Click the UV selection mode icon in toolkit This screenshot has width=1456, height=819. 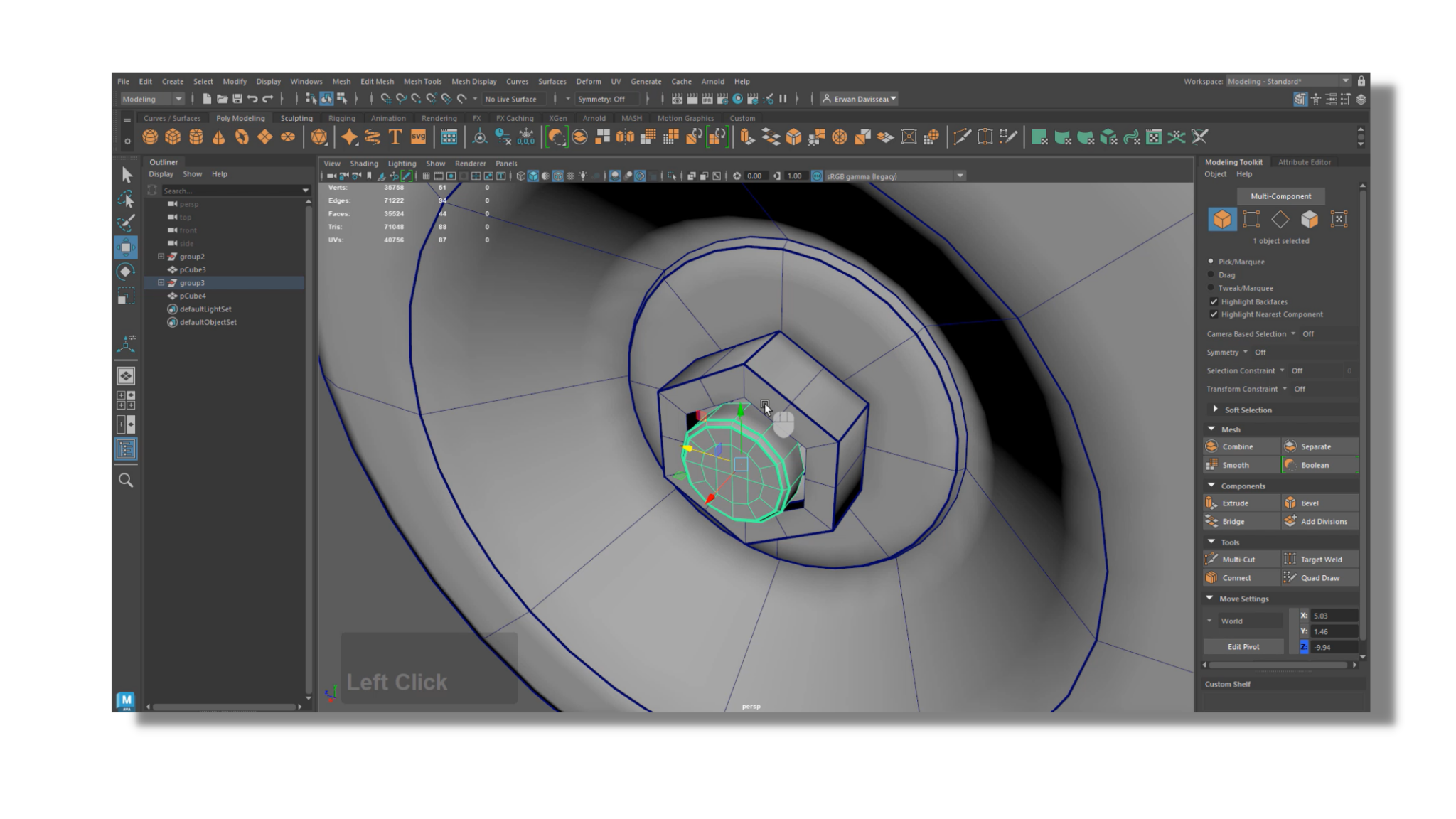[1339, 220]
